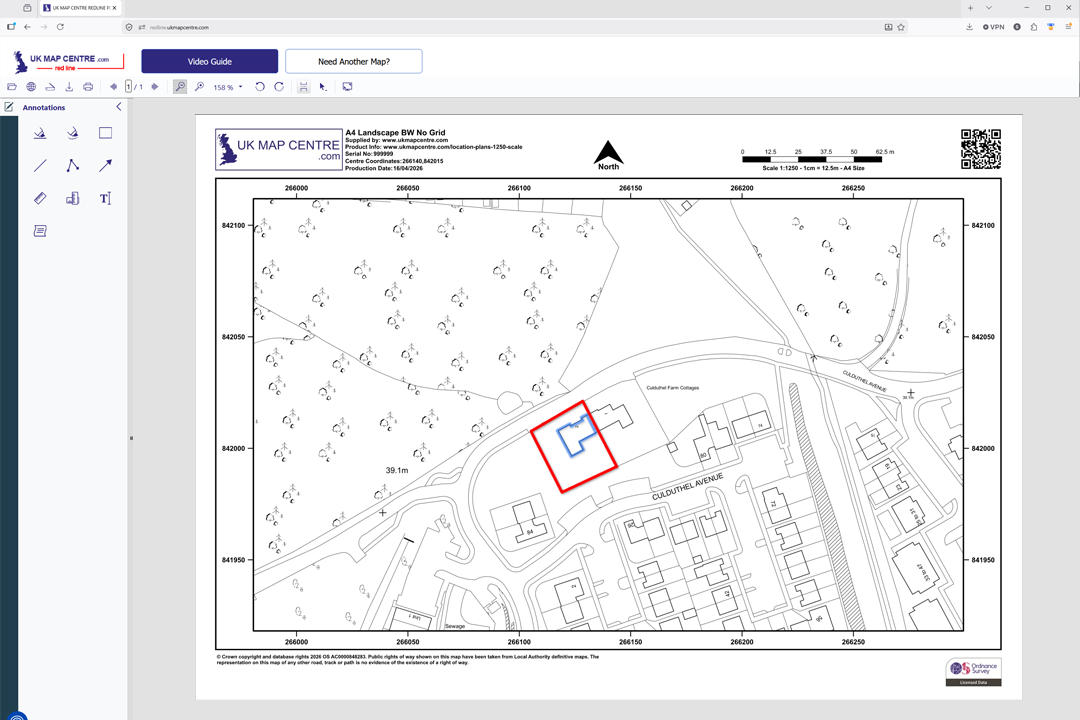Image resolution: width=1080 pixels, height=720 pixels.
Task: Rotate the map clockwise
Action: point(278,87)
